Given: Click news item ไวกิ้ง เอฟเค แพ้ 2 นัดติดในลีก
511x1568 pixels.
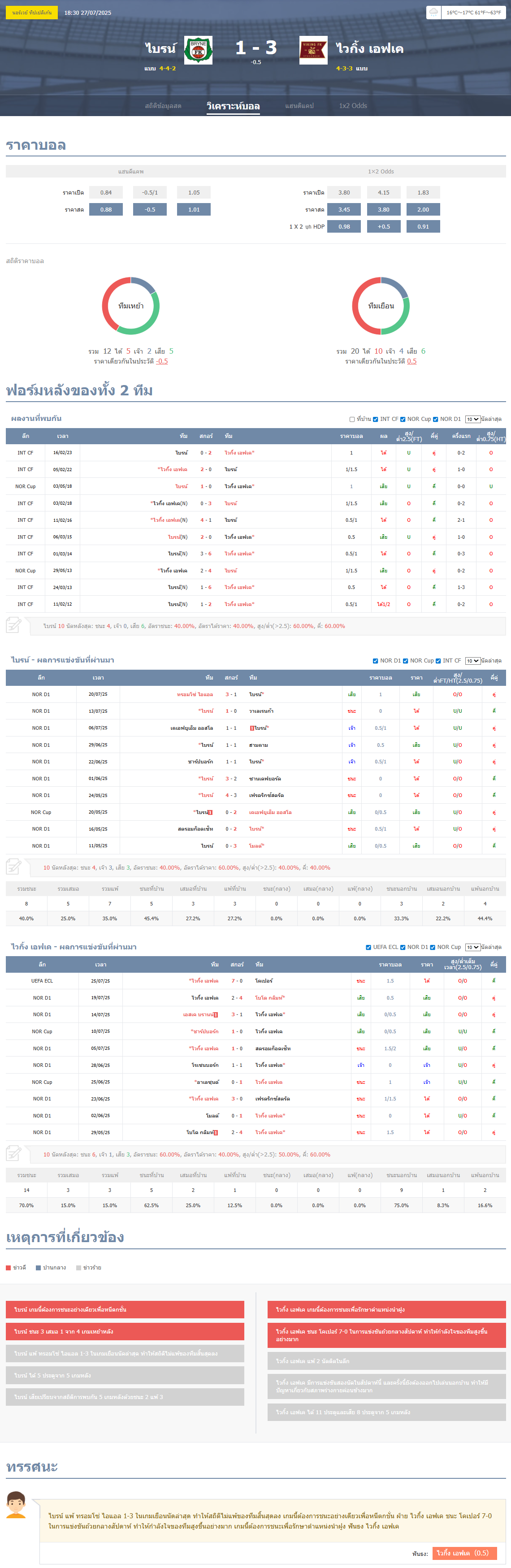Looking at the screenshot, I should 387,1361.
